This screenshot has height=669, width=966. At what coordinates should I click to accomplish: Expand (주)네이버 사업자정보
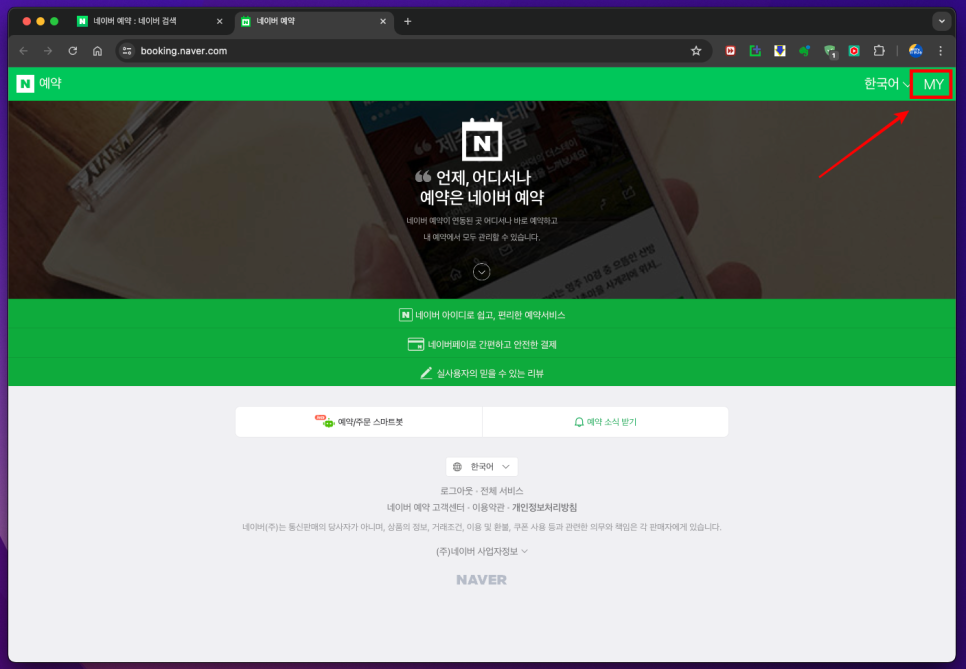pos(482,551)
